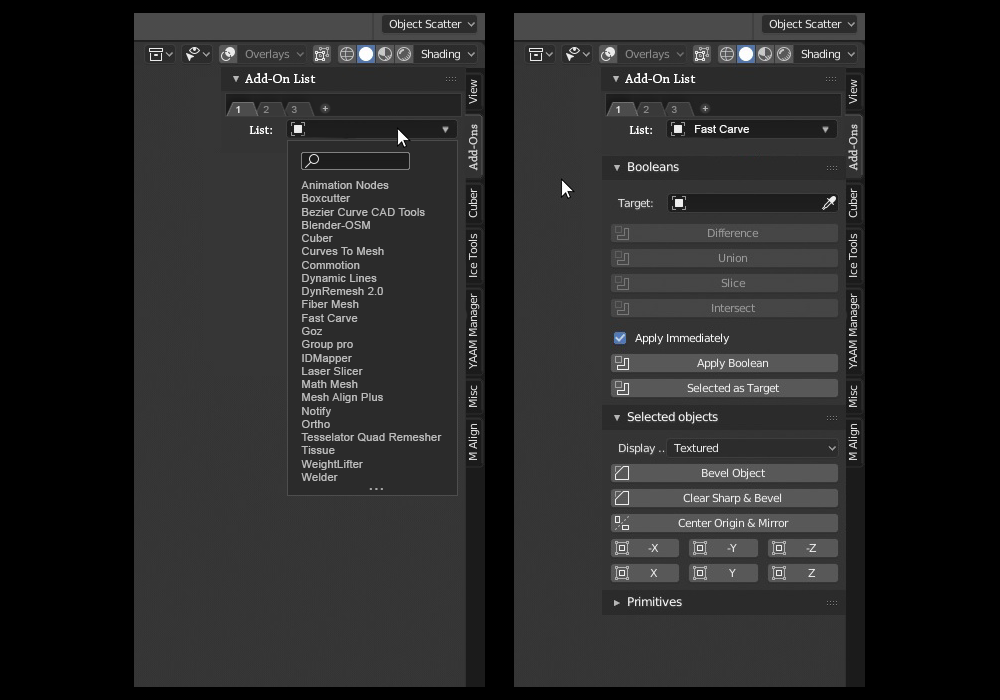1000x700 pixels.
Task: Pick the eyedropper beside the Target field
Action: pyautogui.click(x=828, y=203)
